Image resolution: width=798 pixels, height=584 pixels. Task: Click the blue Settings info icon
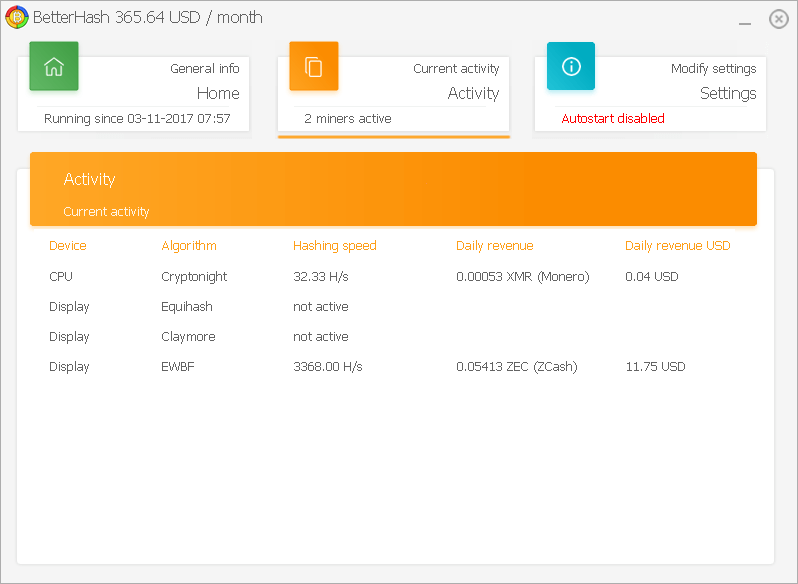click(571, 67)
